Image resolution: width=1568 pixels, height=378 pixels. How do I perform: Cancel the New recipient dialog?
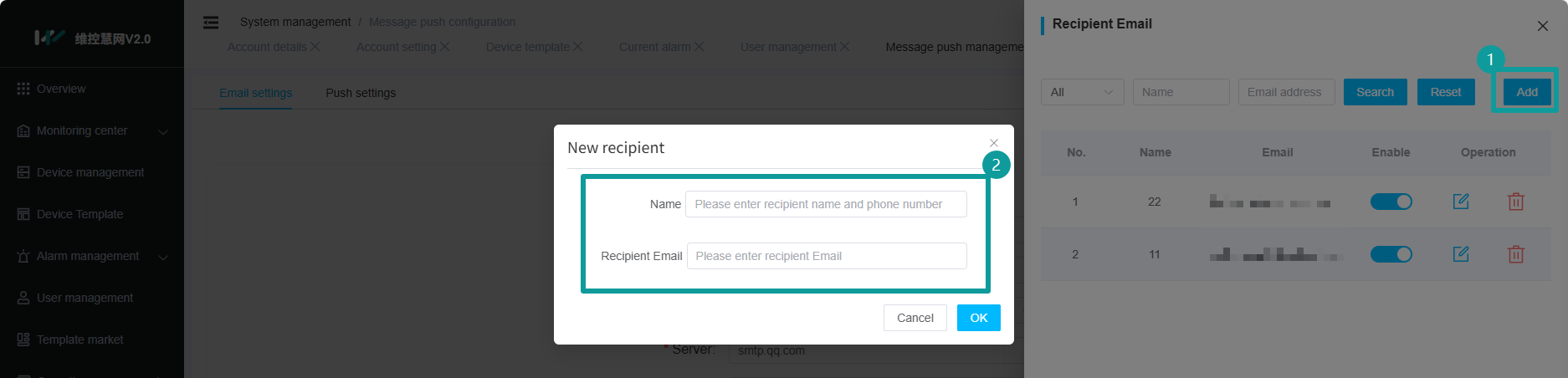click(x=915, y=318)
